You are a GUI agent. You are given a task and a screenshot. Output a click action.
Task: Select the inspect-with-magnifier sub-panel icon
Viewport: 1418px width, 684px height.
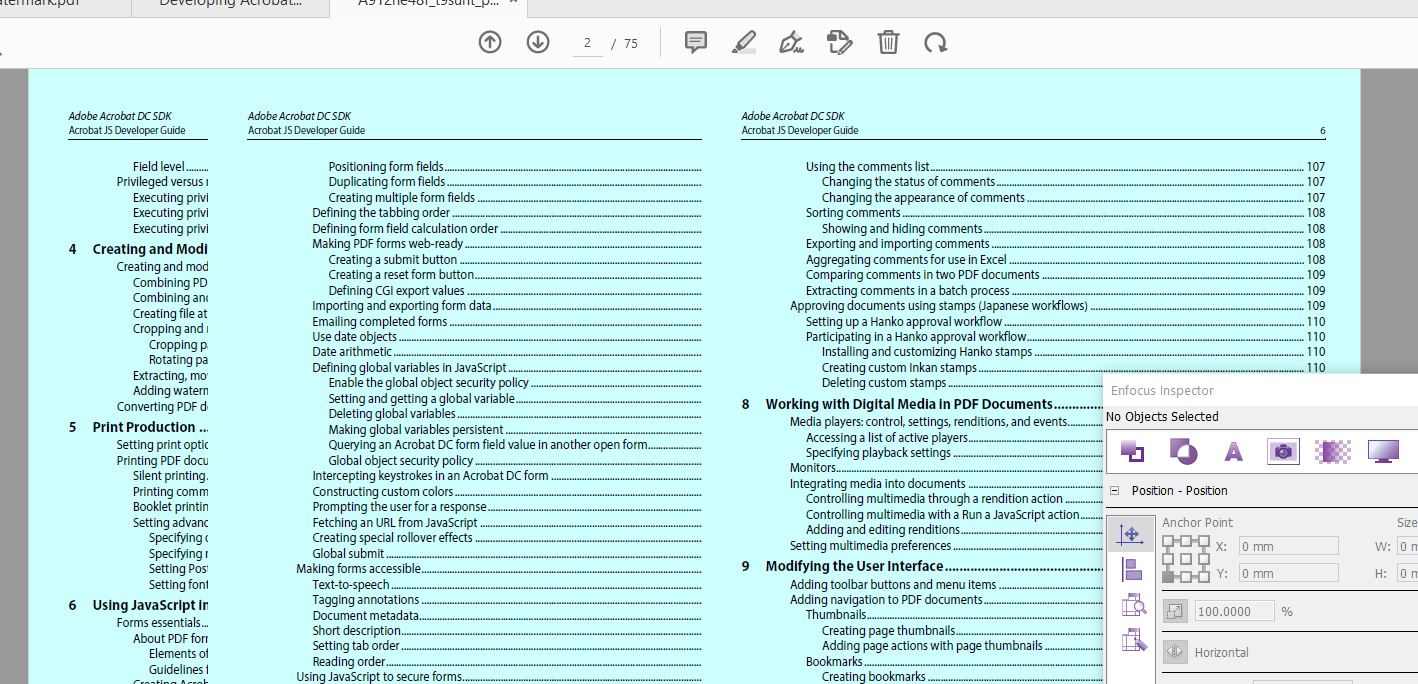coord(1133,604)
